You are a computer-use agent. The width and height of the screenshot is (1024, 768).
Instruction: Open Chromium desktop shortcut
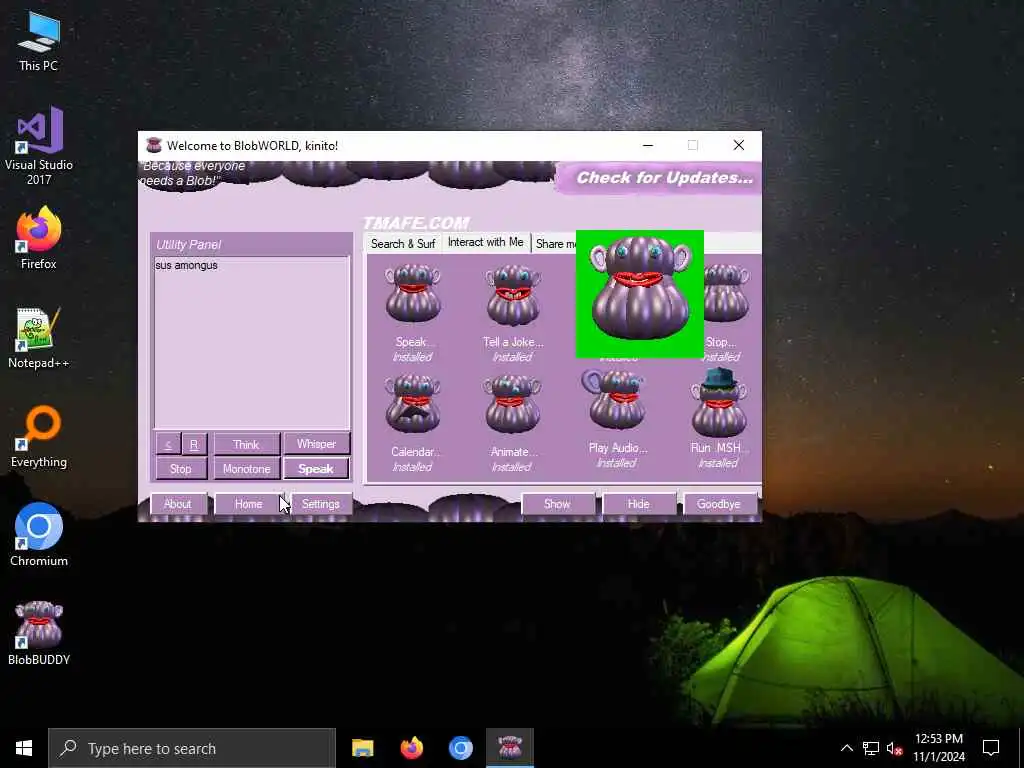pos(39,534)
